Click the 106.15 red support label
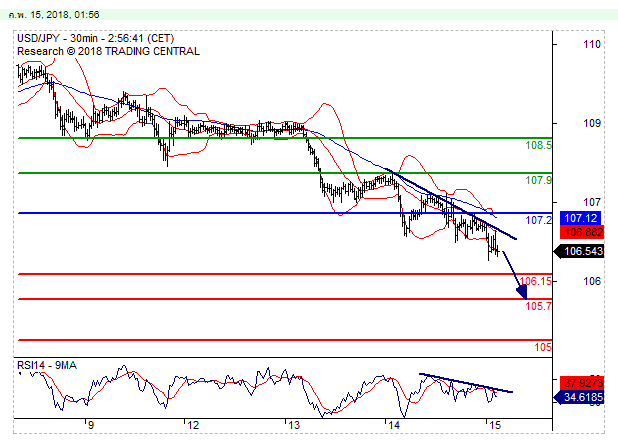Screen dimensions: 618x443 [x=537, y=281]
